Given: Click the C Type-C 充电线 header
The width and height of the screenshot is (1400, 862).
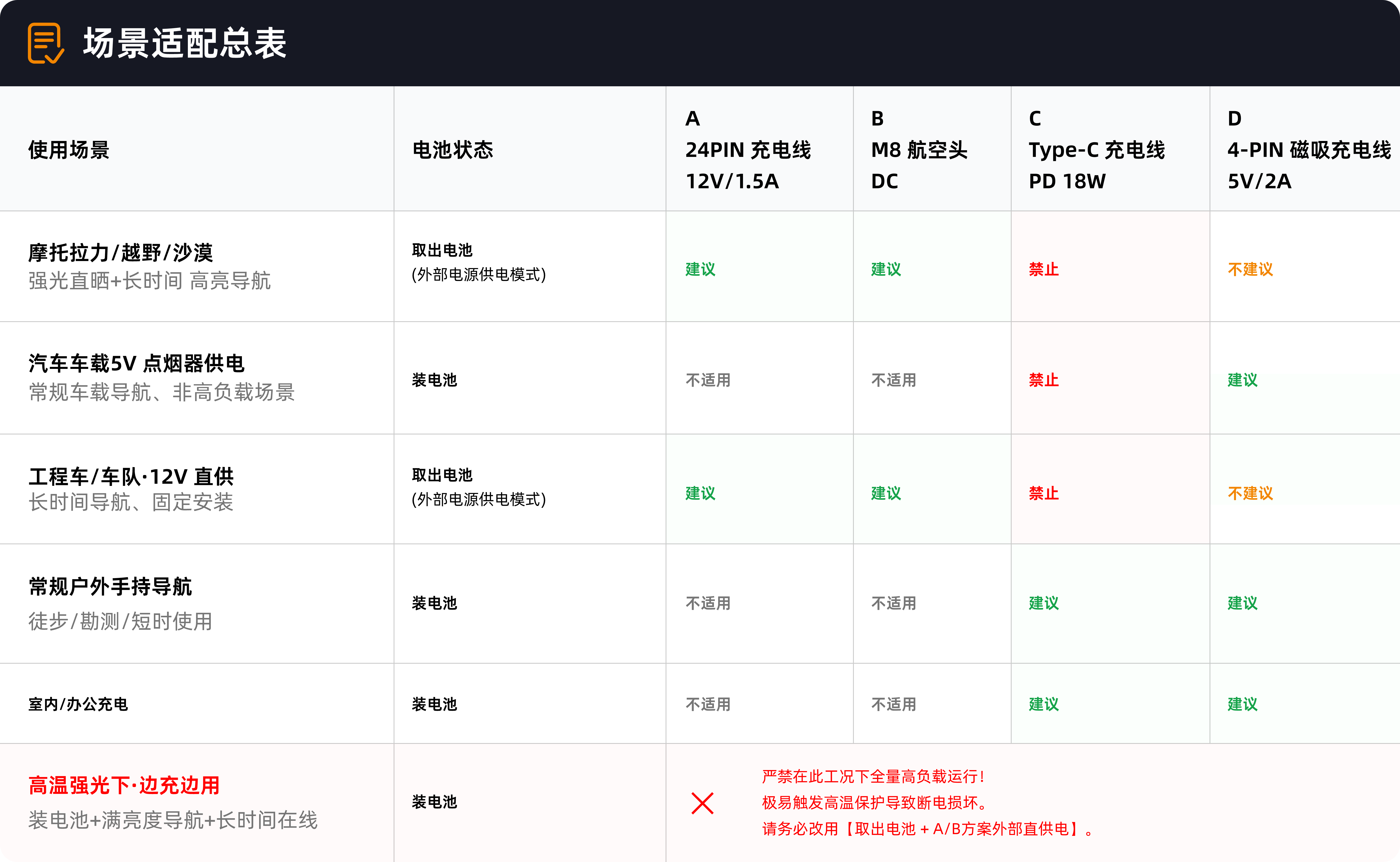Looking at the screenshot, I should pos(1097,150).
